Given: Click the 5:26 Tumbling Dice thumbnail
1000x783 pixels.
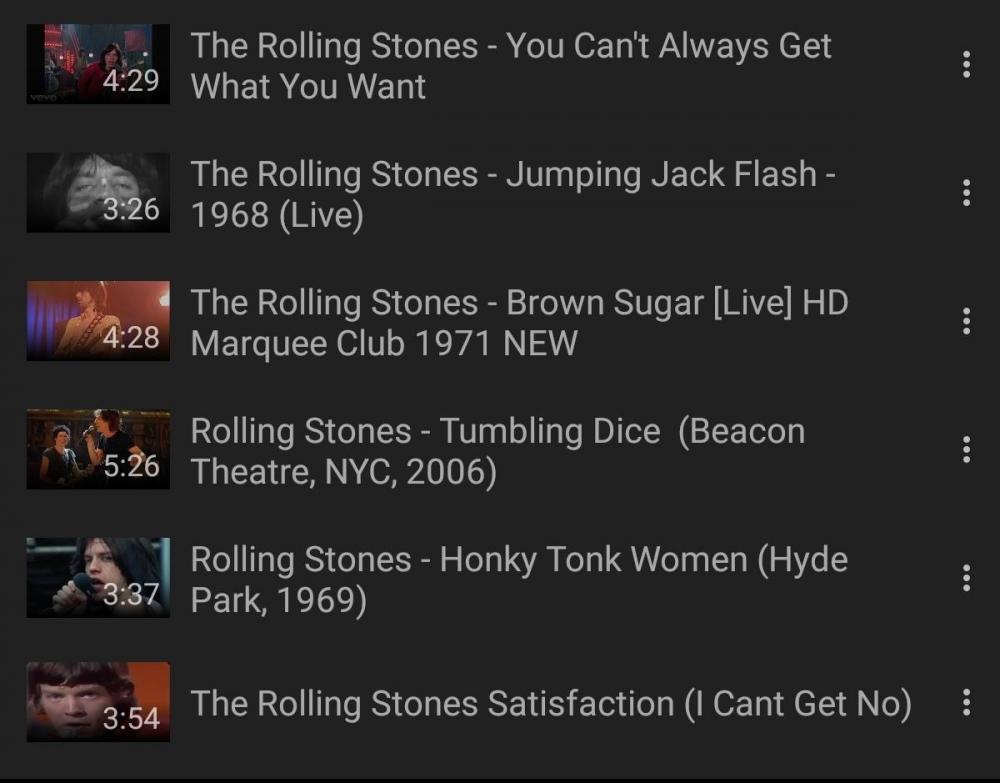Looking at the screenshot, I should 98,449.
